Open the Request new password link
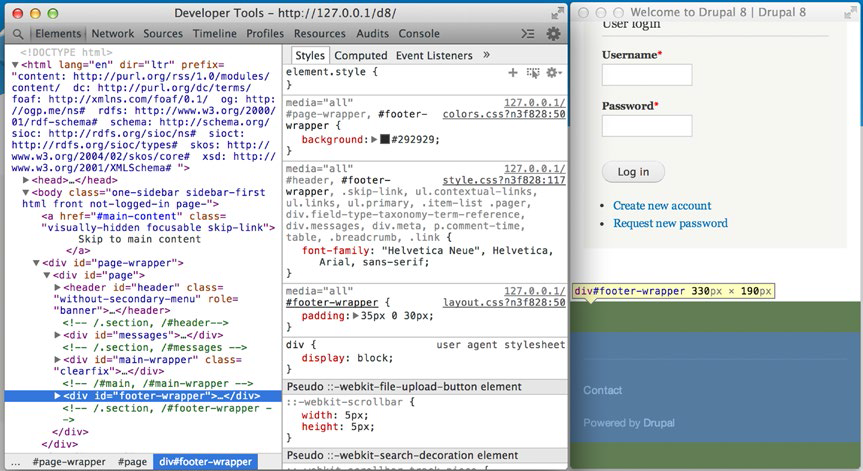Screen dimensions: 863x471 [670, 223]
